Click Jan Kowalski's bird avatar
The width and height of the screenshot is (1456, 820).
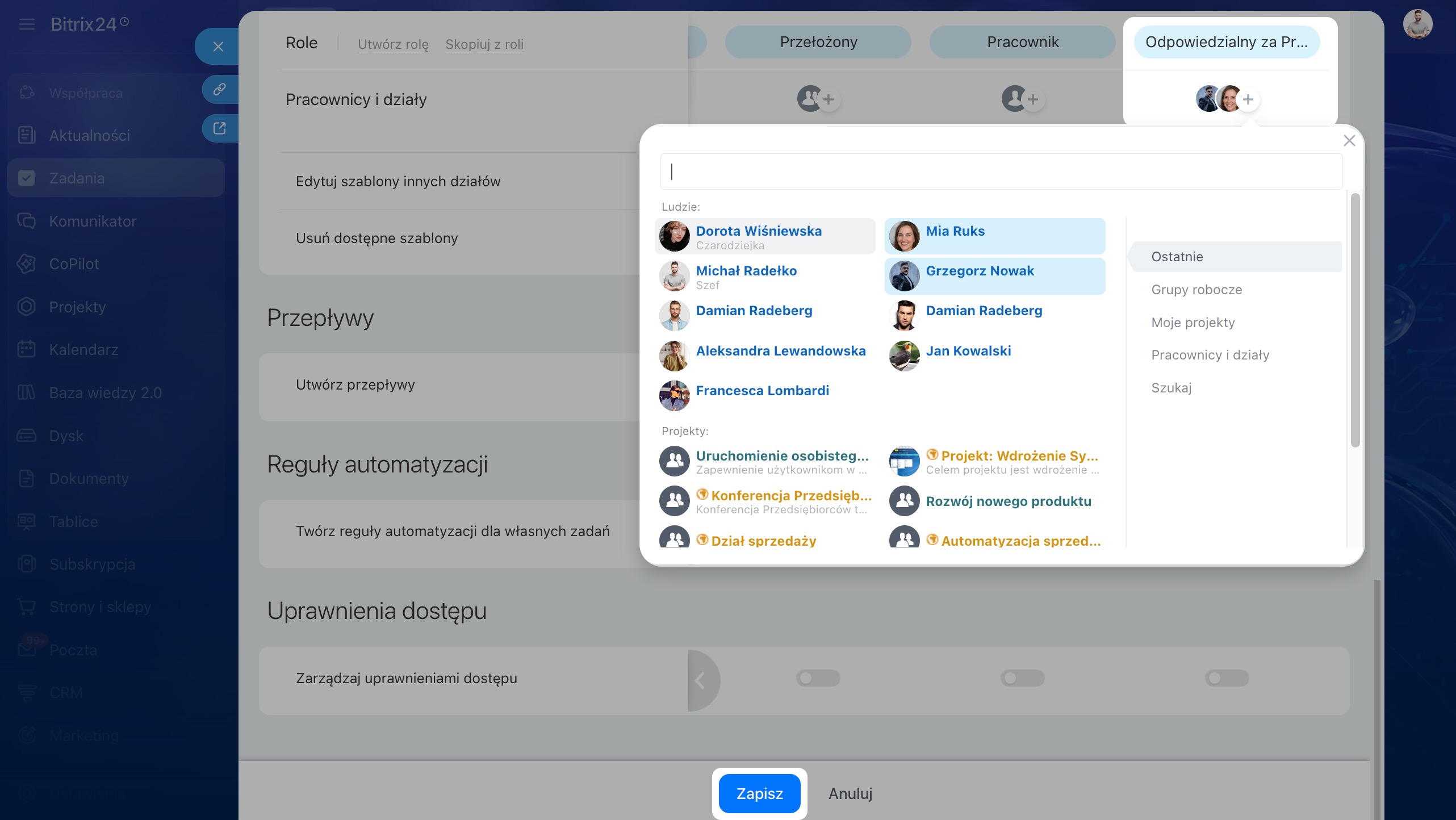coord(905,356)
